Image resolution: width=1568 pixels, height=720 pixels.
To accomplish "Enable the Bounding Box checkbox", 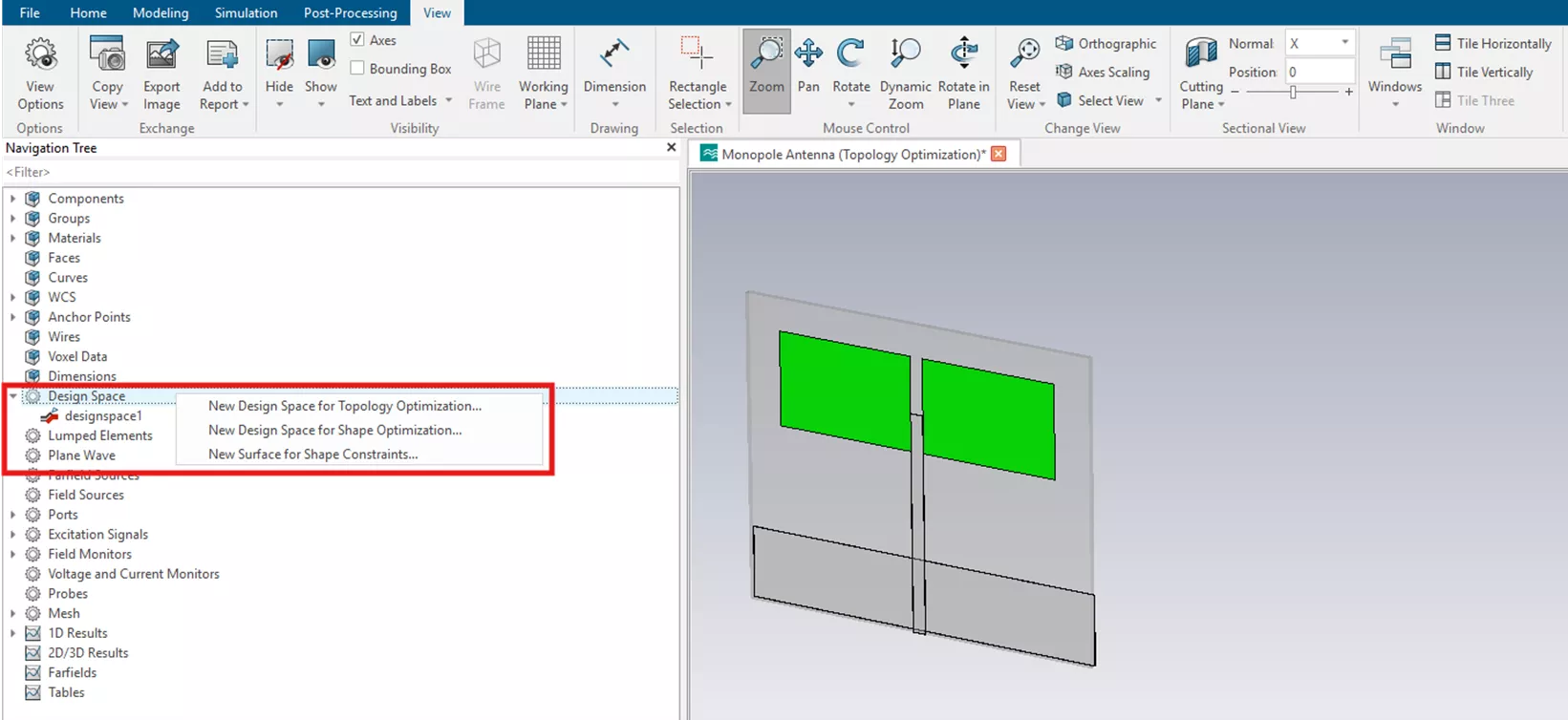I will coord(357,69).
